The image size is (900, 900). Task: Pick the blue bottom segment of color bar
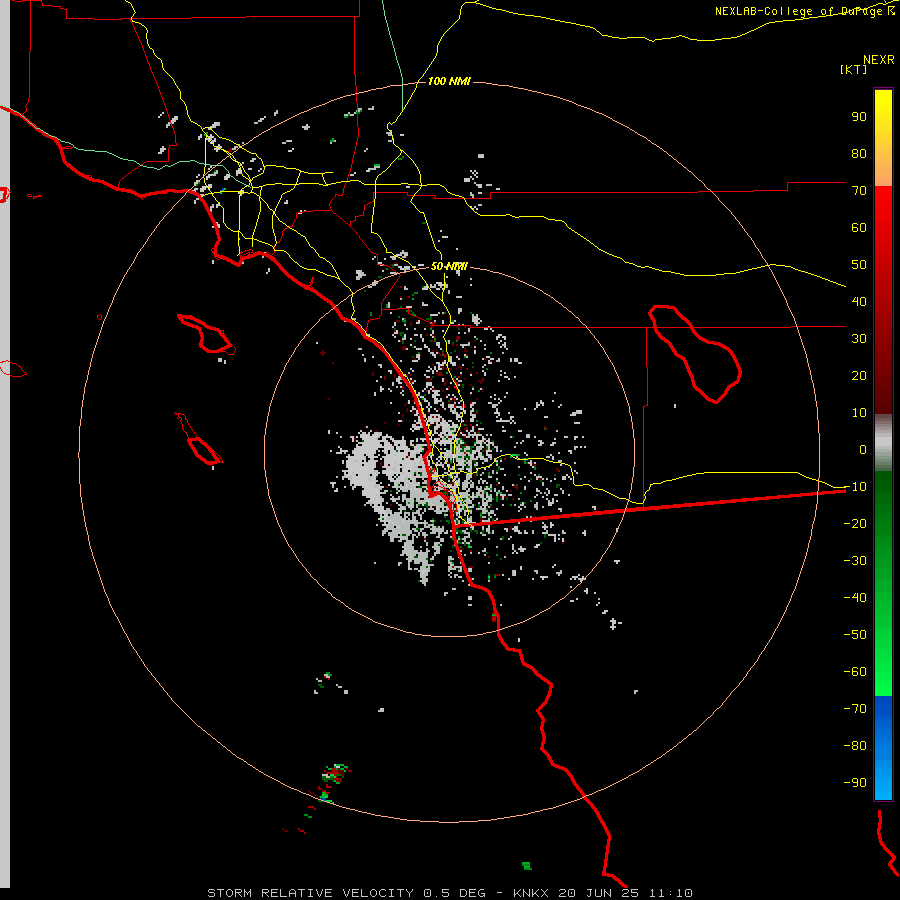click(x=883, y=748)
